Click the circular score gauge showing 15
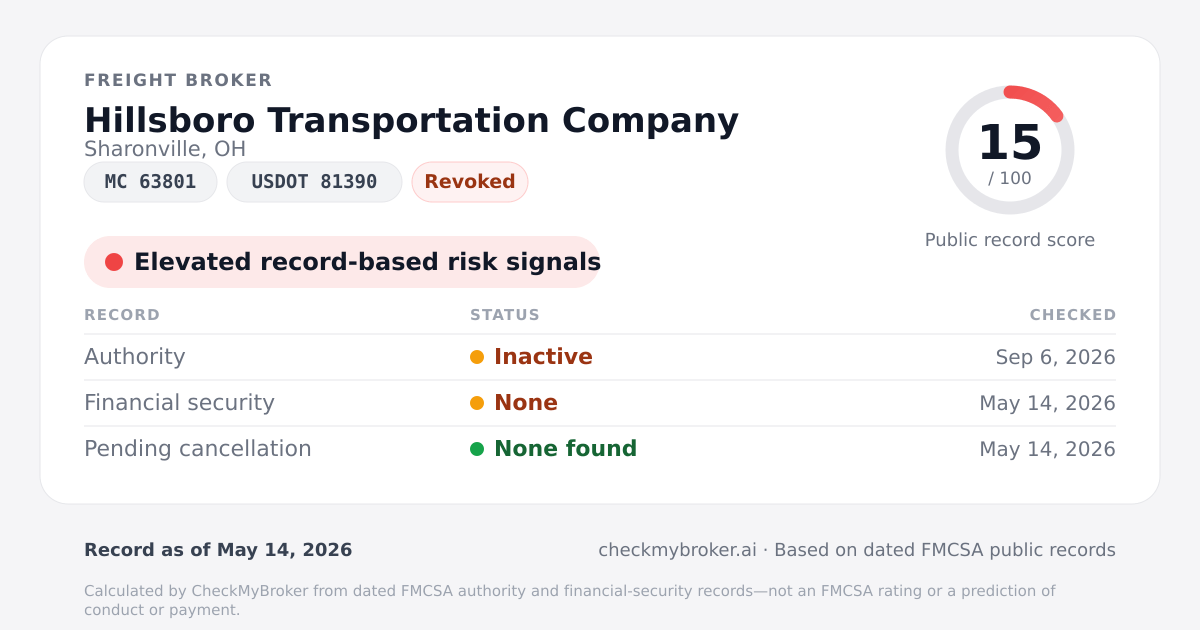The image size is (1200, 630). [x=1010, y=150]
